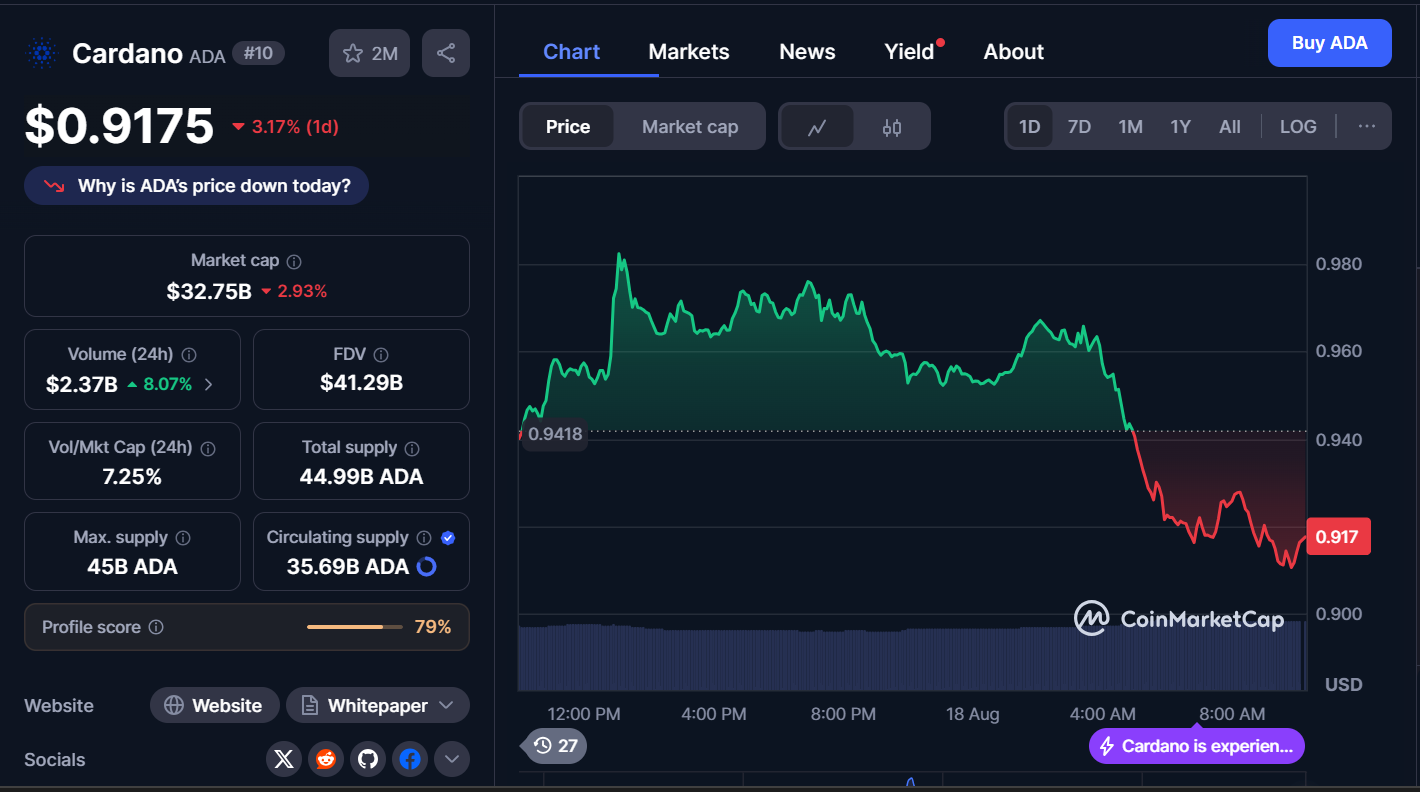Screen dimensions: 1420x792
Task: Open Reddit social link icon
Action: coord(326,760)
